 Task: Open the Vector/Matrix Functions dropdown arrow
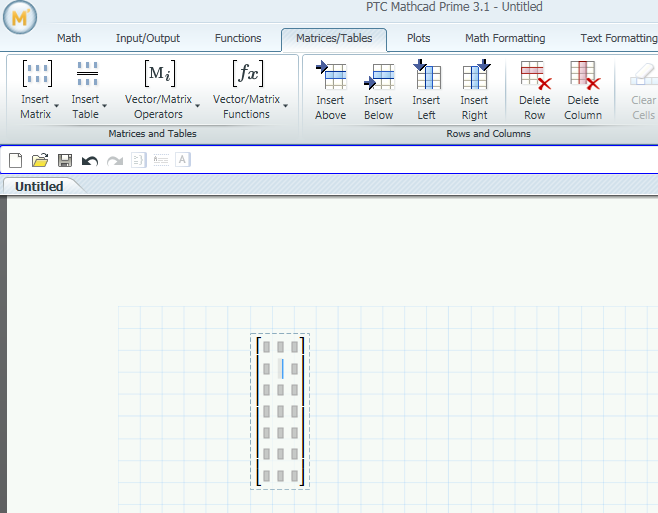tap(285, 106)
